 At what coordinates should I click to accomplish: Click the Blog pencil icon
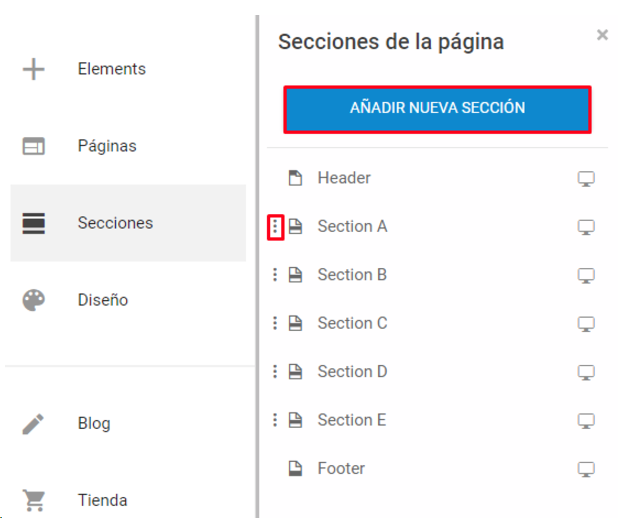[x=33, y=424]
